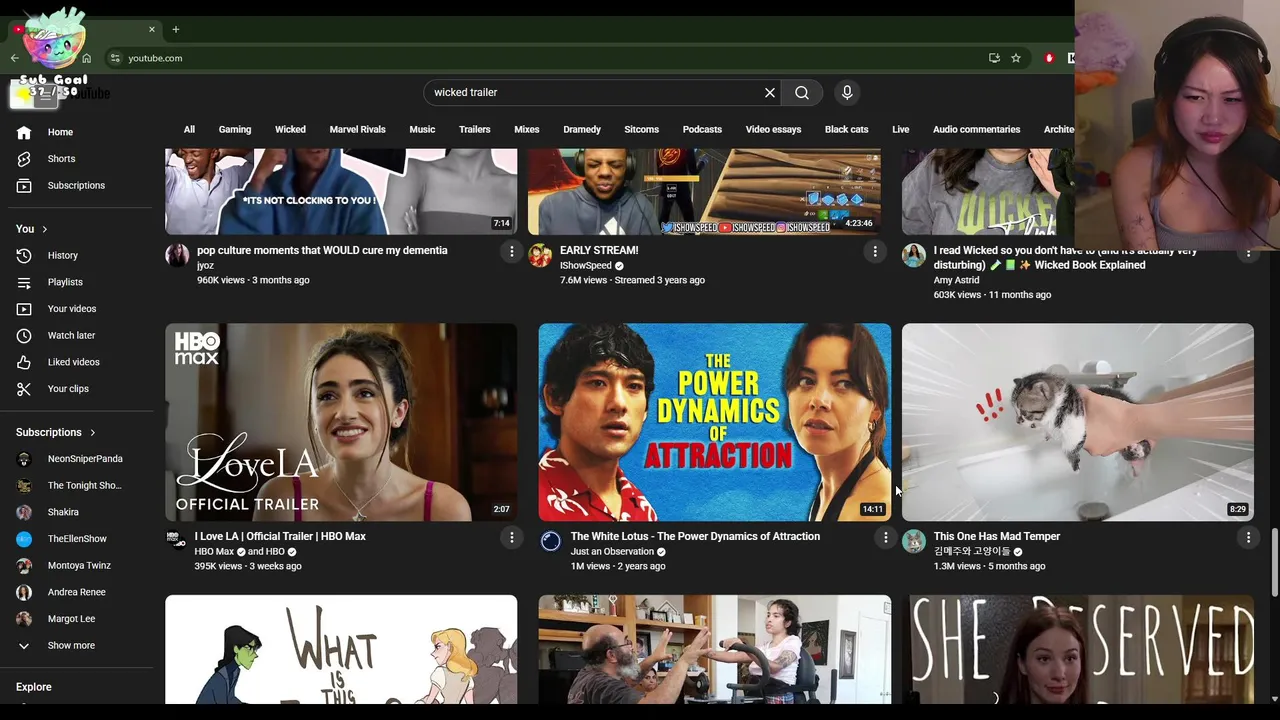Open the IShowSpeed channel avatar
1280x720 pixels.
point(540,255)
